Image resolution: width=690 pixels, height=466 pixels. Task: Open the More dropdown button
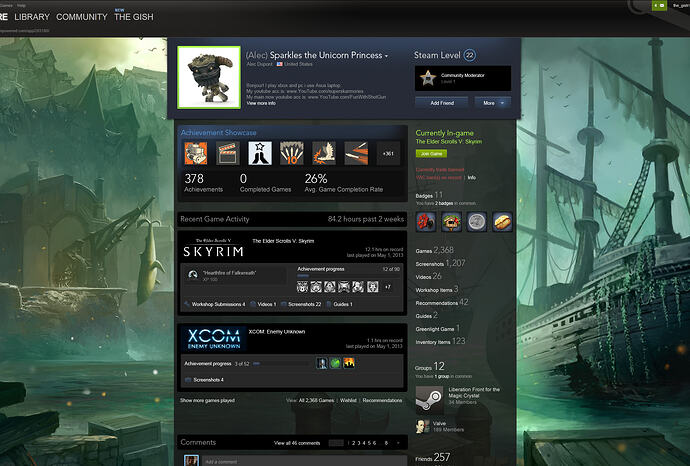coord(492,103)
